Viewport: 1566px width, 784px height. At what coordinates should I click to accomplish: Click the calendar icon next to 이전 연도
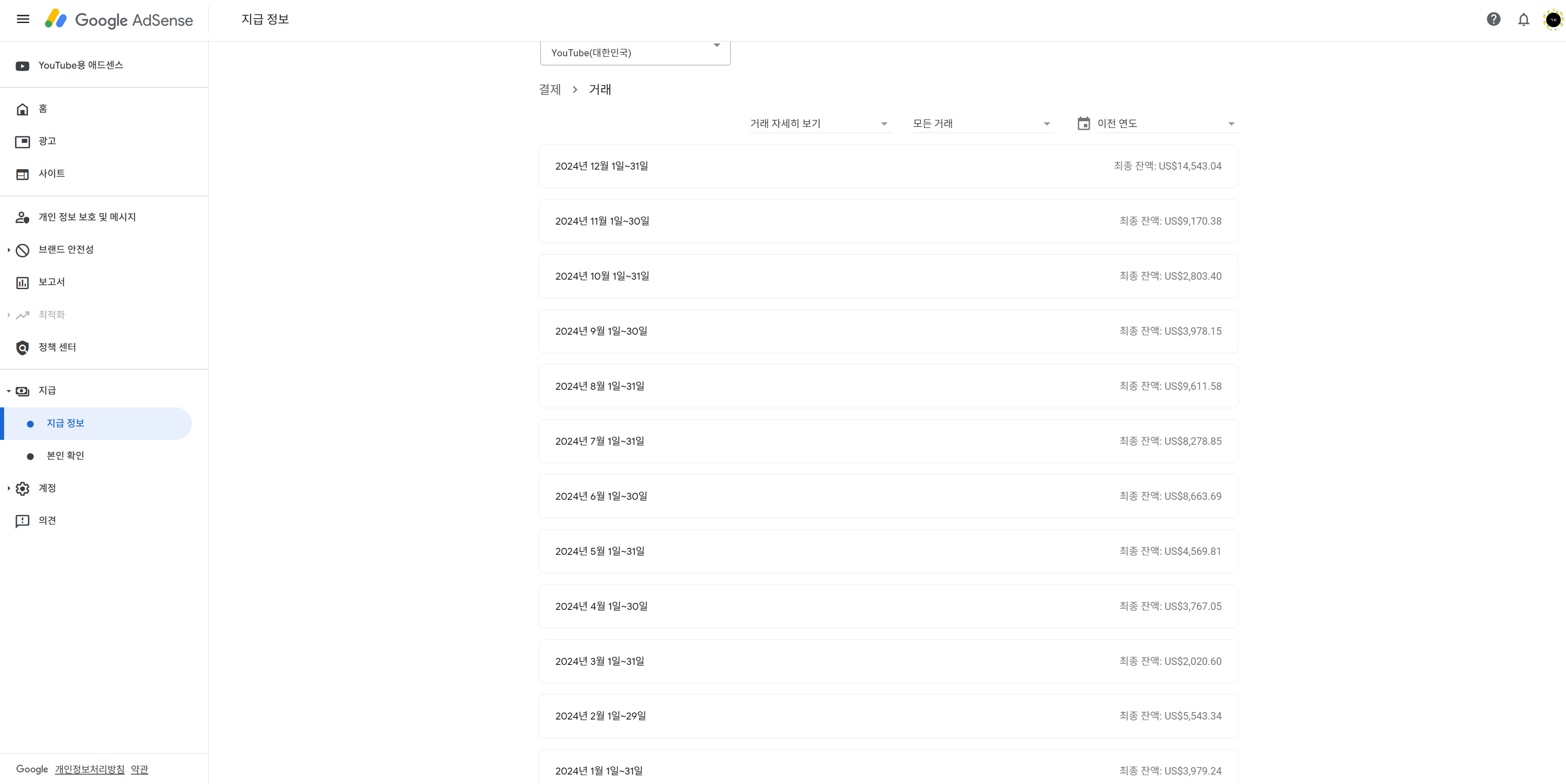pos(1083,123)
